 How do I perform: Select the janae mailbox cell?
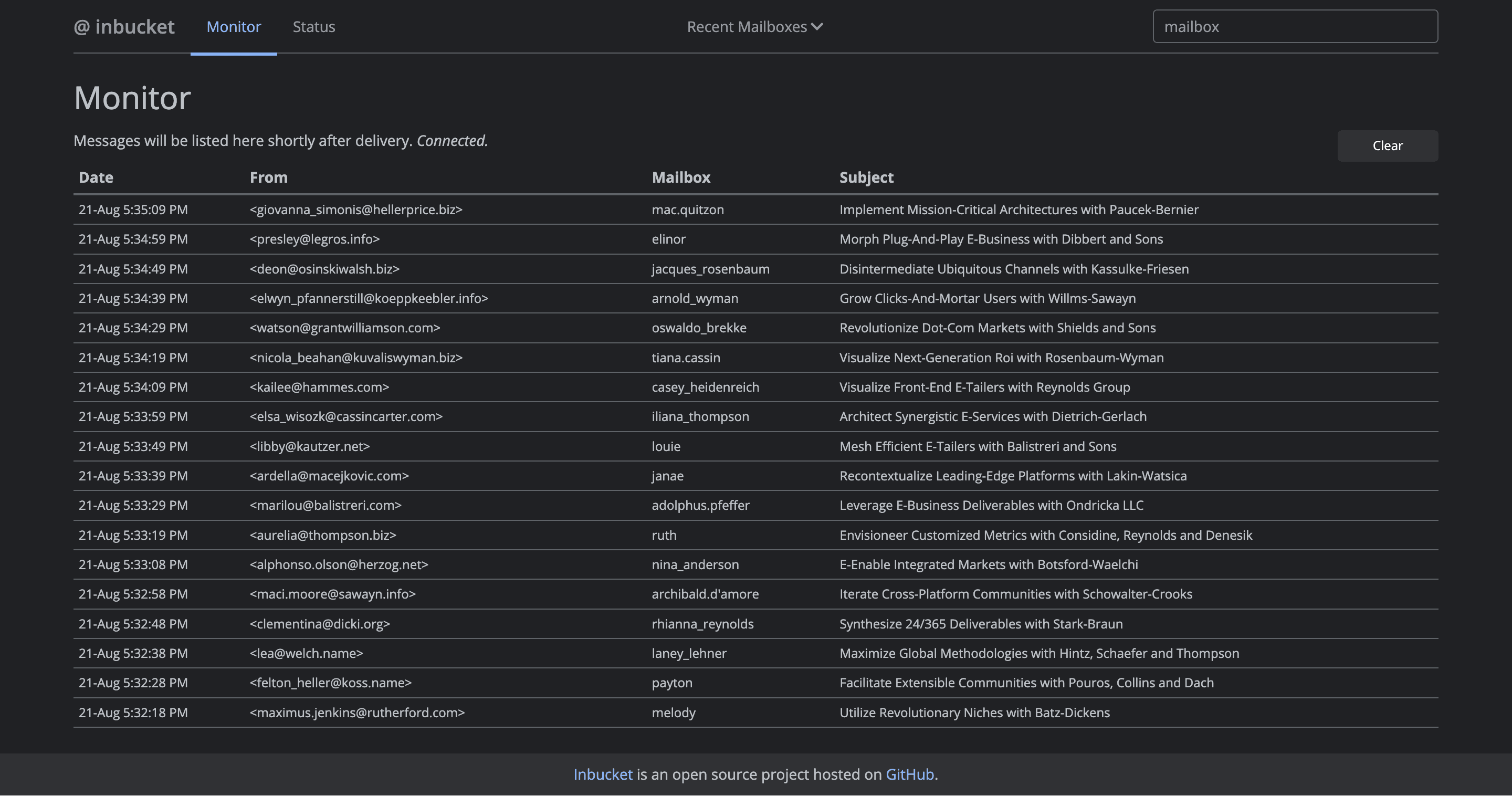point(667,476)
